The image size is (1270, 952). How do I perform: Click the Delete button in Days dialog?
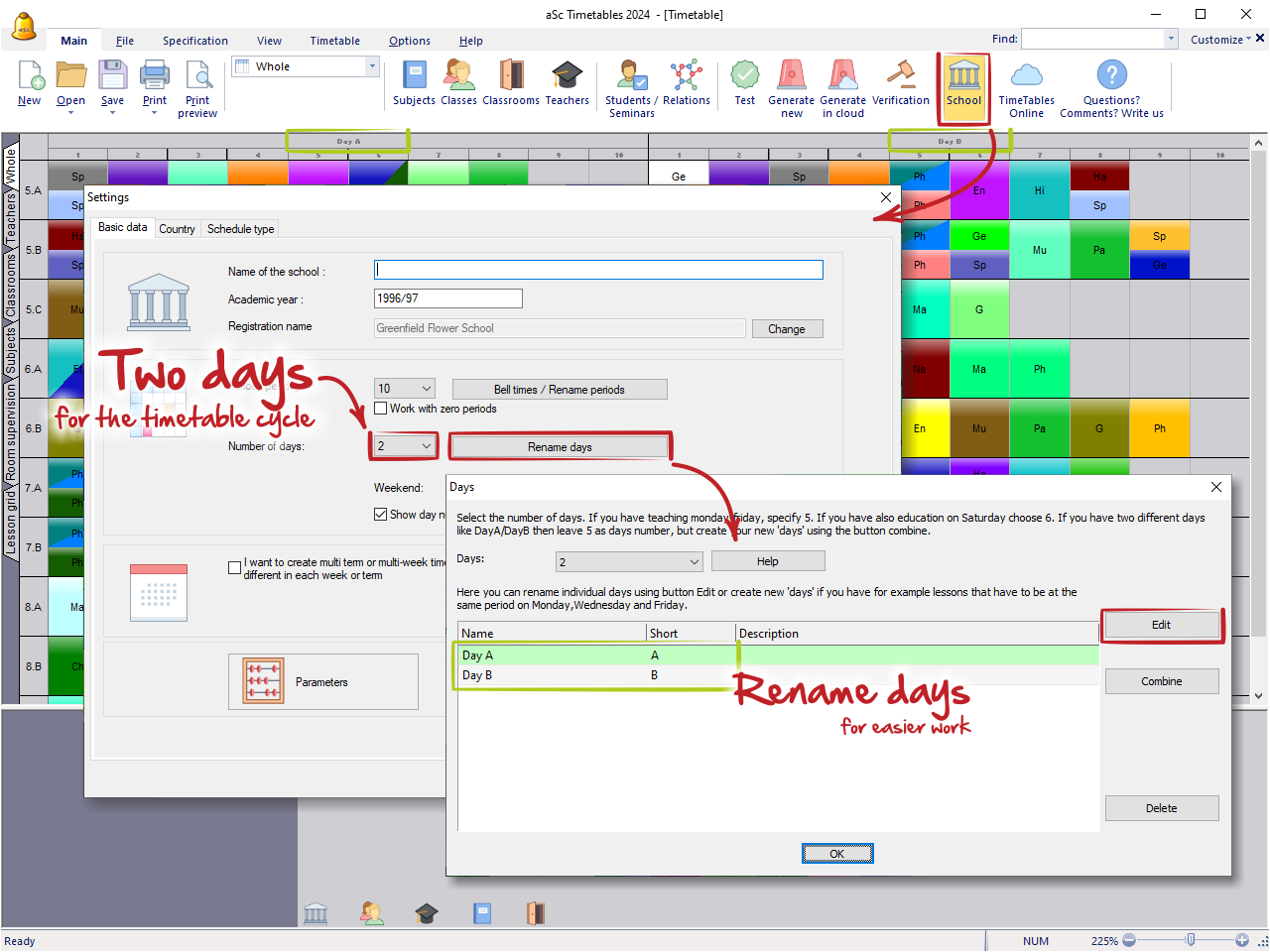point(1162,808)
